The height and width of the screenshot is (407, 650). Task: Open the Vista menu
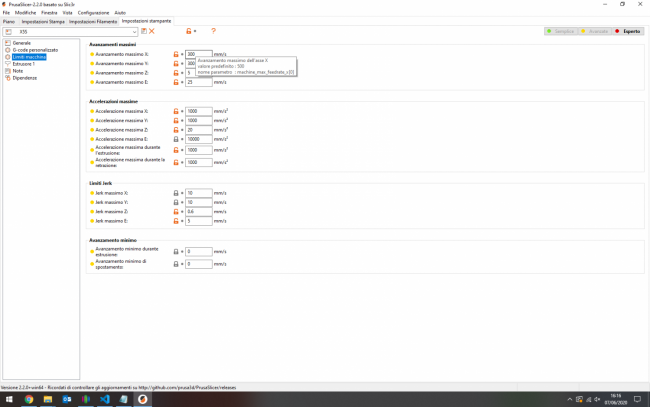point(67,13)
